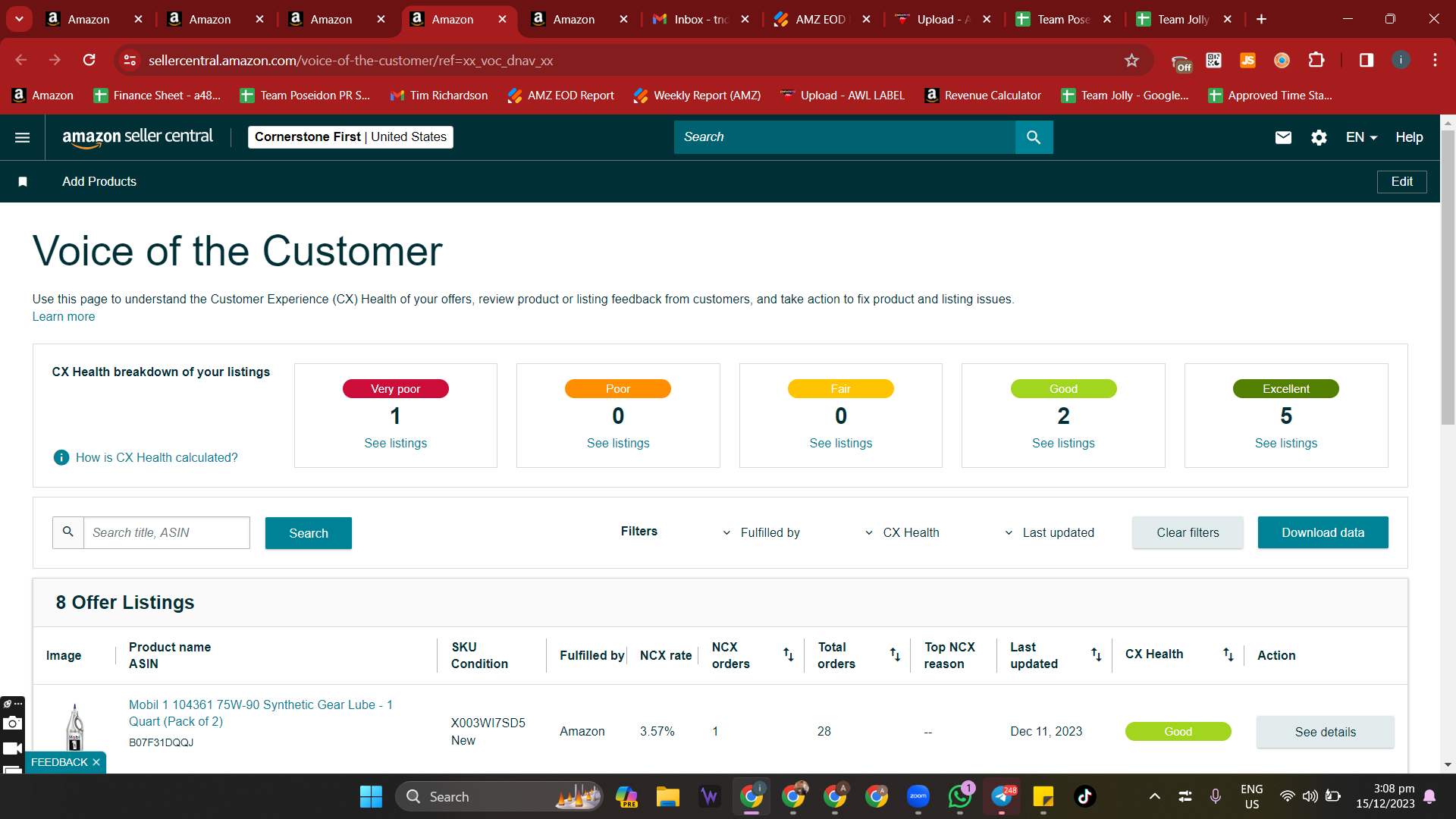The height and width of the screenshot is (819, 1456).
Task: Bookmark this page with the star icon
Action: [1131, 60]
